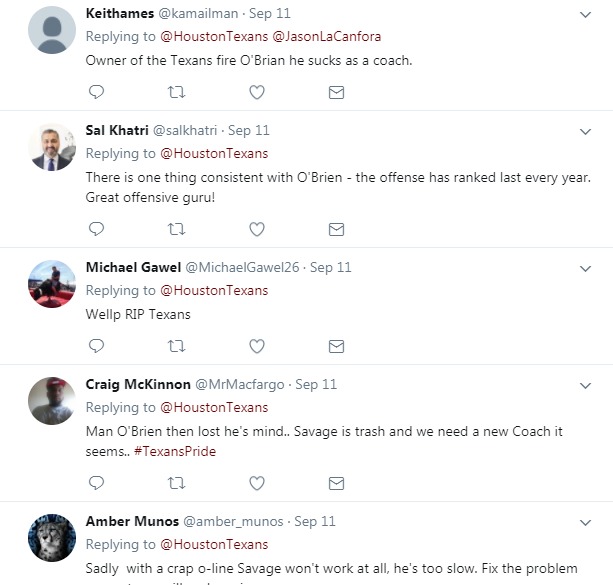Expand the menu arrow on Sal Khatri's tweet
The height and width of the screenshot is (585, 613).
click(x=586, y=131)
